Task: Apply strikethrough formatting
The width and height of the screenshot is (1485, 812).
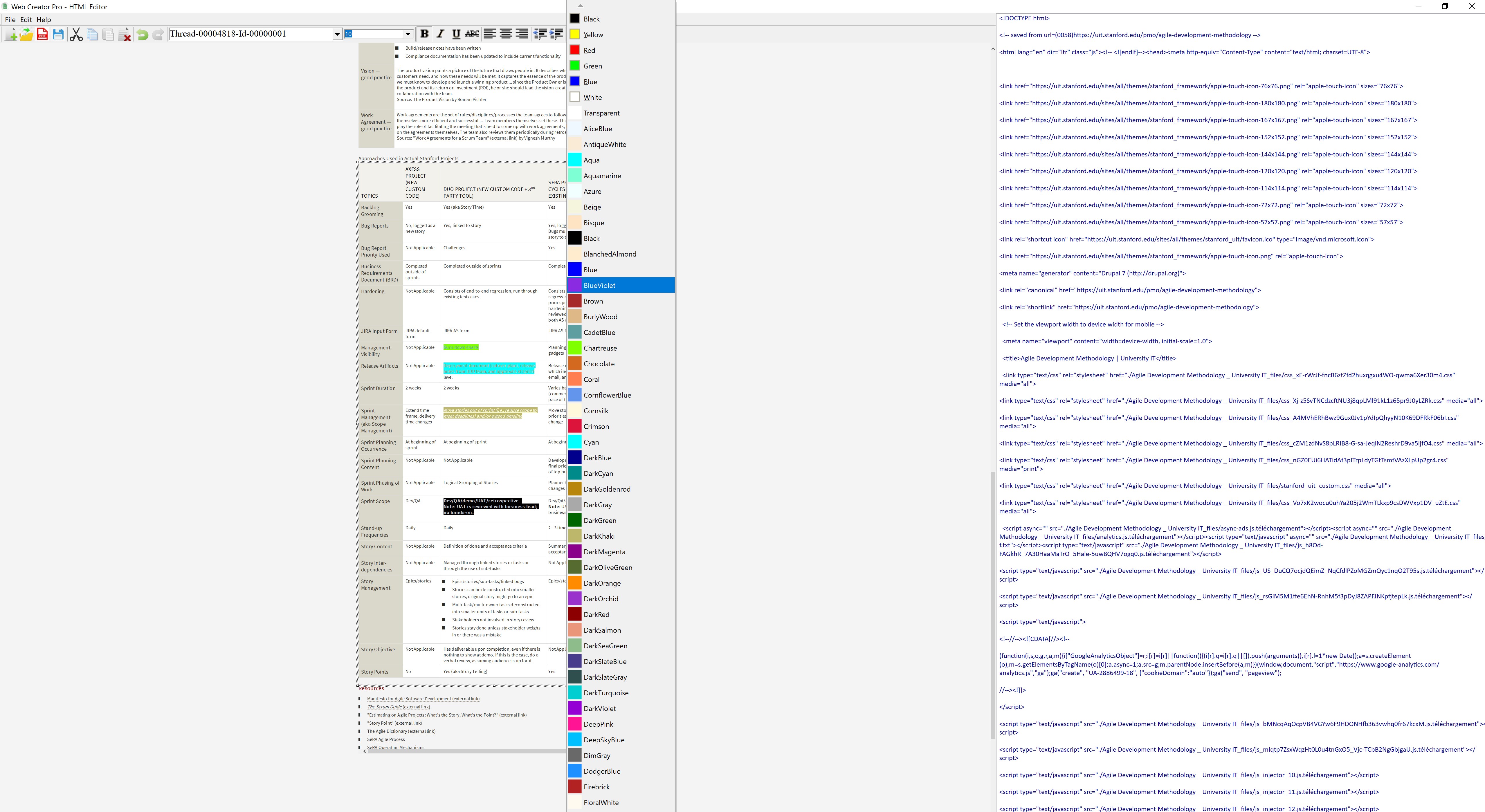Action: (x=472, y=34)
